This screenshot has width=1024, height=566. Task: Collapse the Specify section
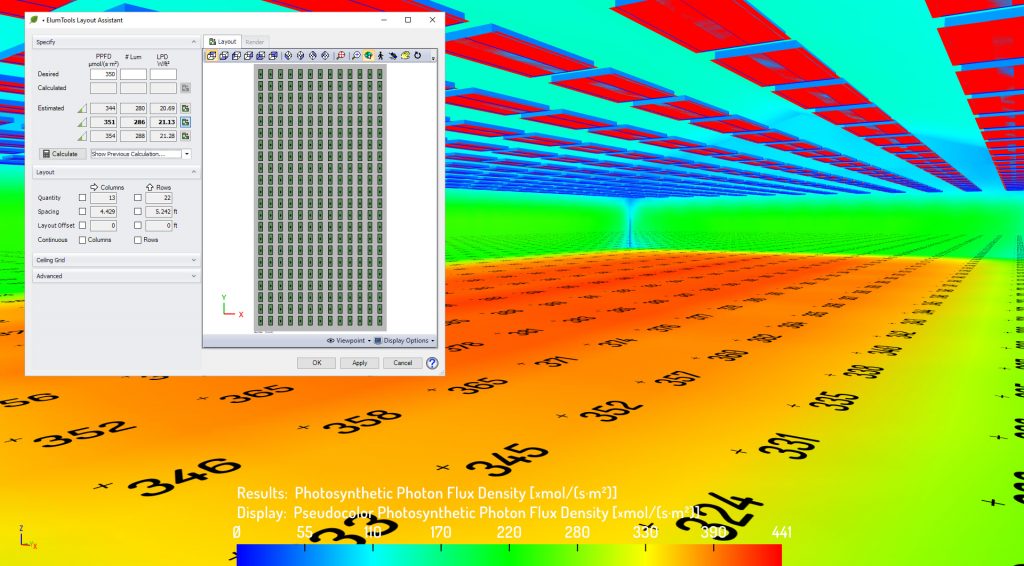click(x=194, y=42)
